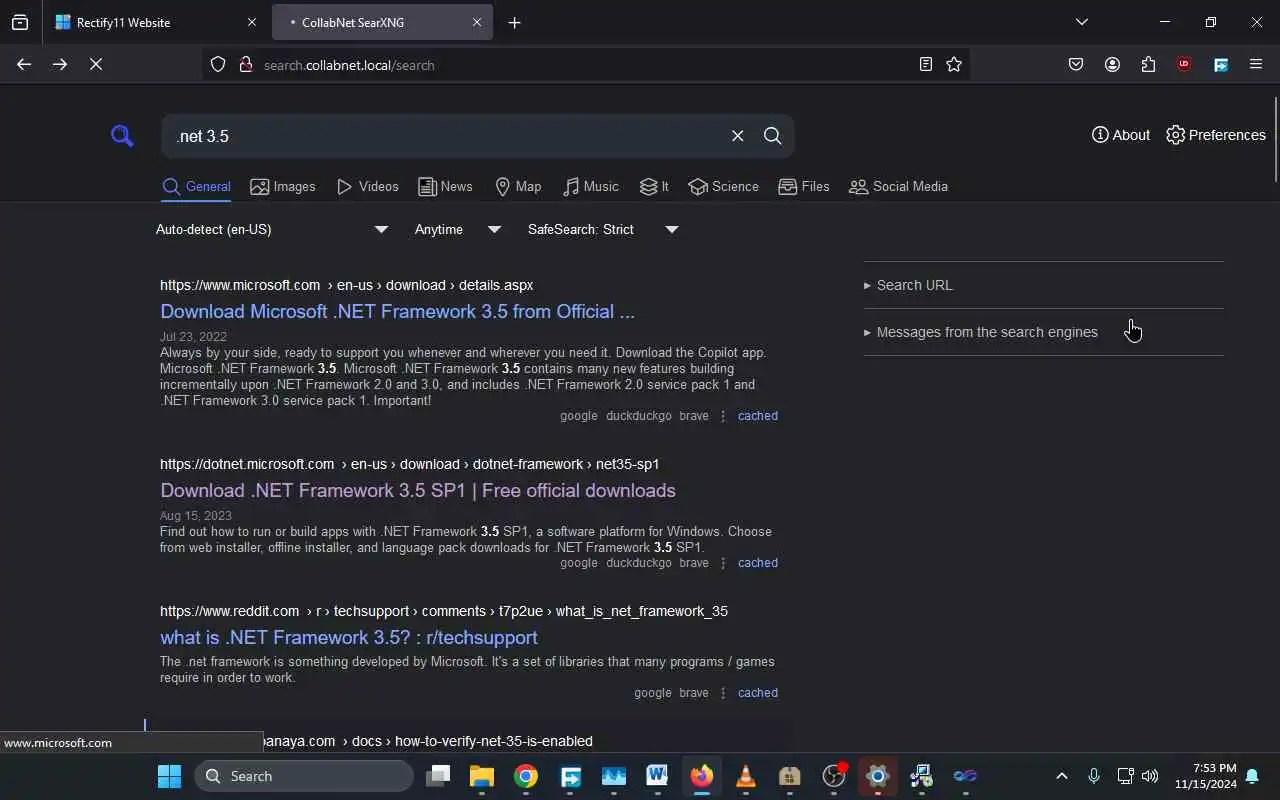The height and width of the screenshot is (800, 1280).
Task: Switch to the Videos tab
Action: (368, 187)
